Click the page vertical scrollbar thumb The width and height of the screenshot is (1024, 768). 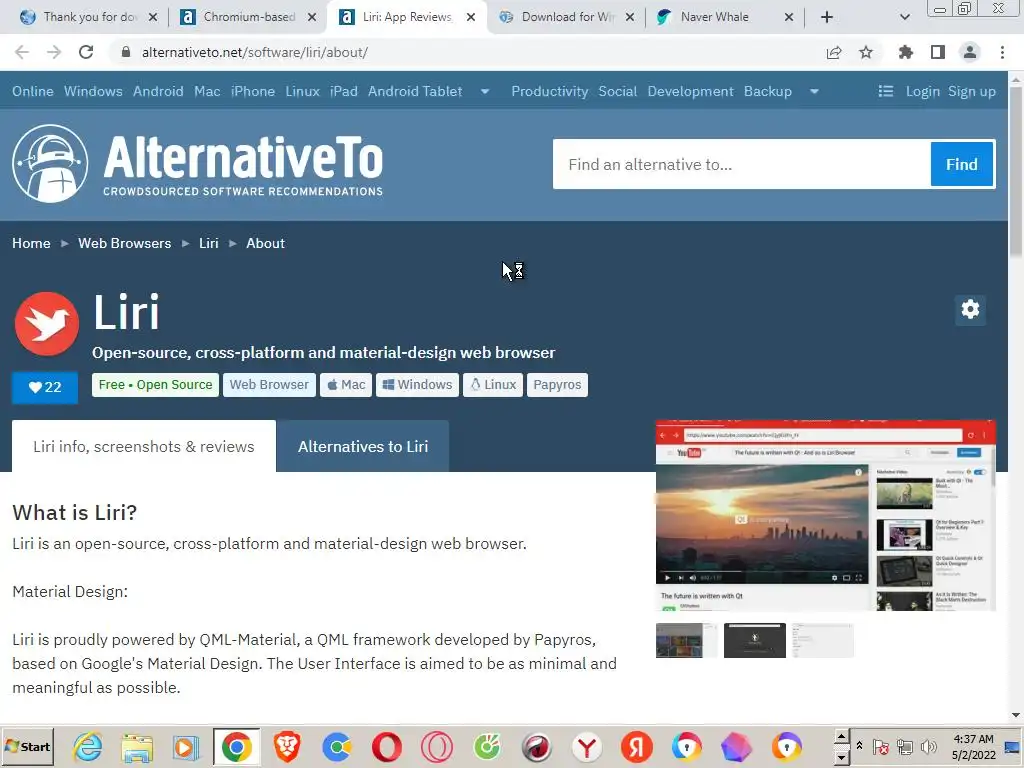pos(1016,171)
